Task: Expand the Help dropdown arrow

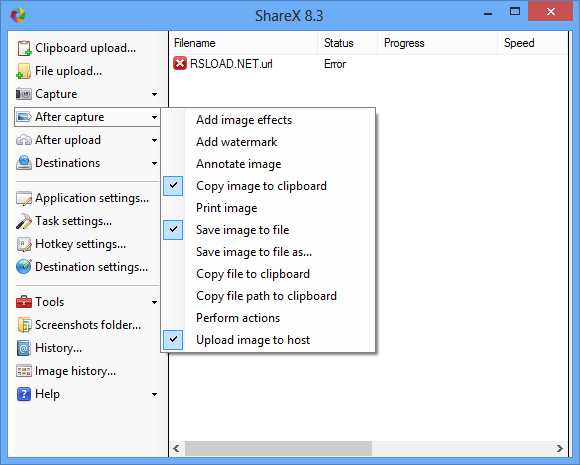Action: pyautogui.click(x=155, y=395)
